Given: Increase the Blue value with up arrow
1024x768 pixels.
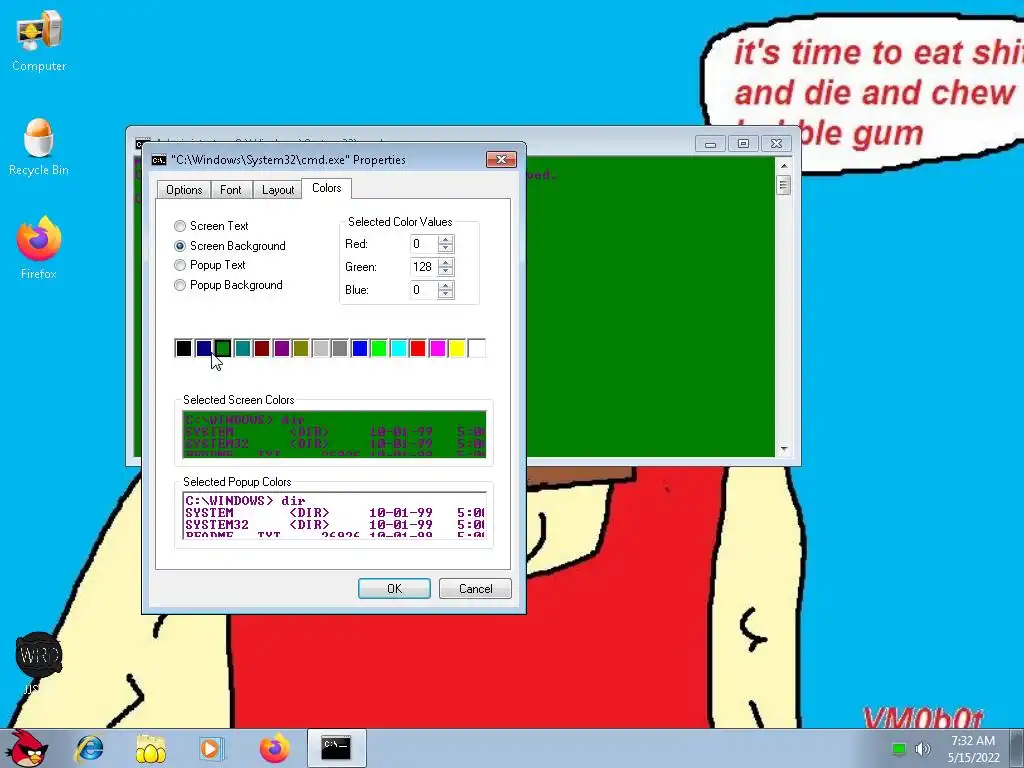Looking at the screenshot, I should 445,285.
